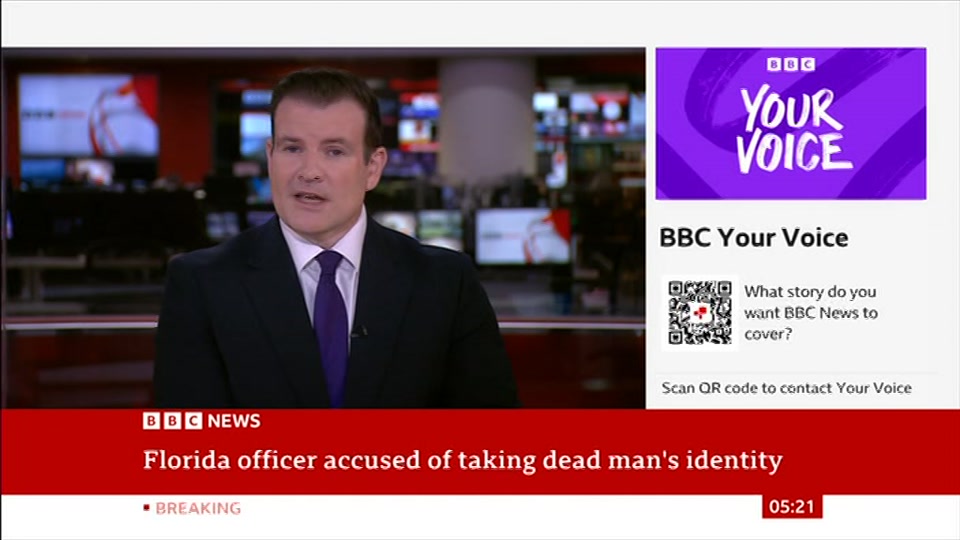960x540 pixels.
Task: Click the 05:21 clock display
Action: click(792, 506)
